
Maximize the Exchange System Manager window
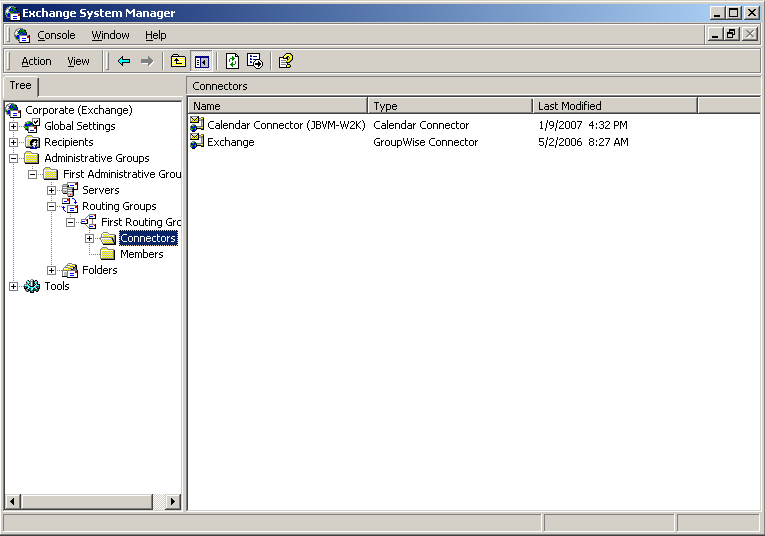733,13
